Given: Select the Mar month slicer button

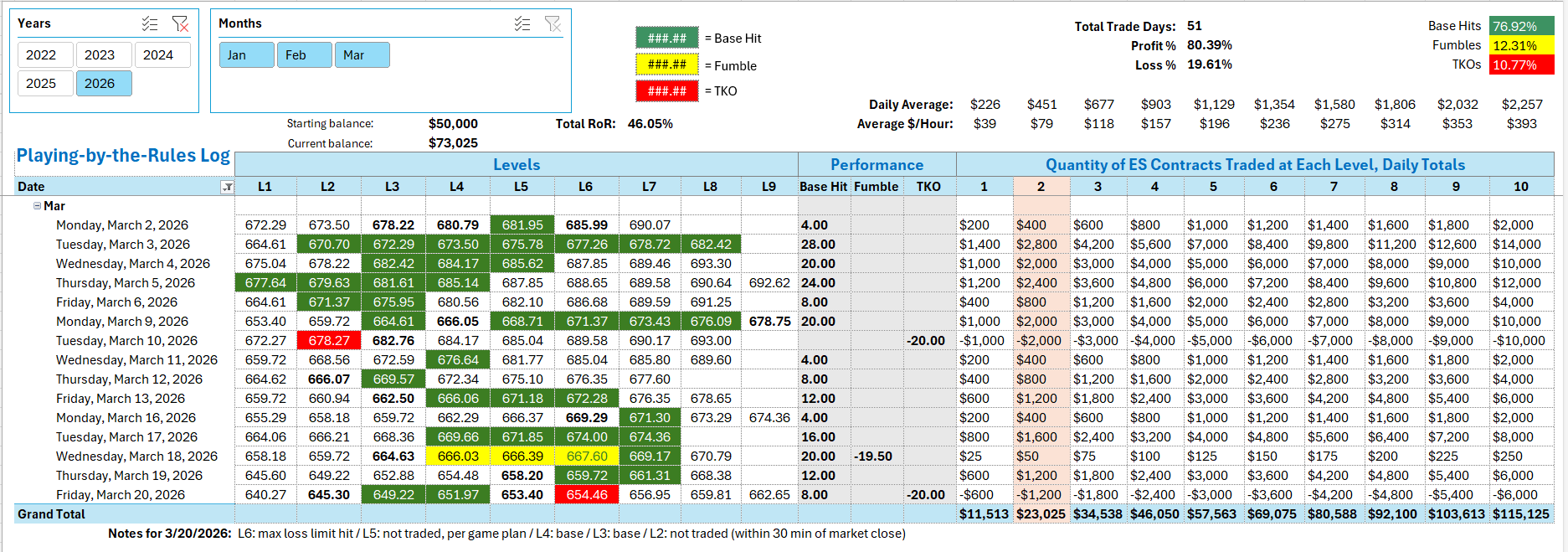Looking at the screenshot, I should (362, 55).
